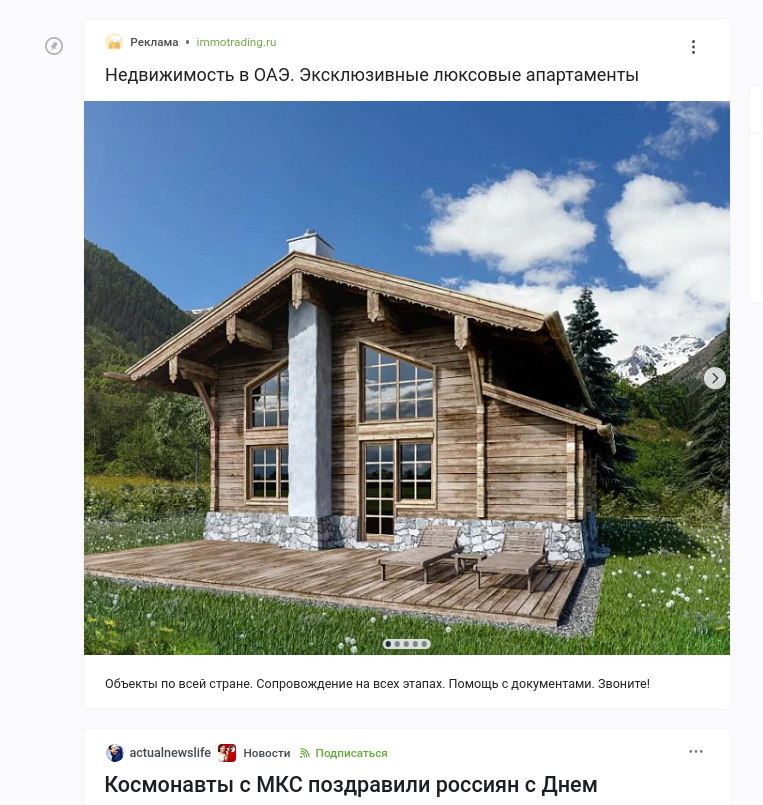
Task: Open the vertical three-dot ad menu
Action: click(693, 47)
